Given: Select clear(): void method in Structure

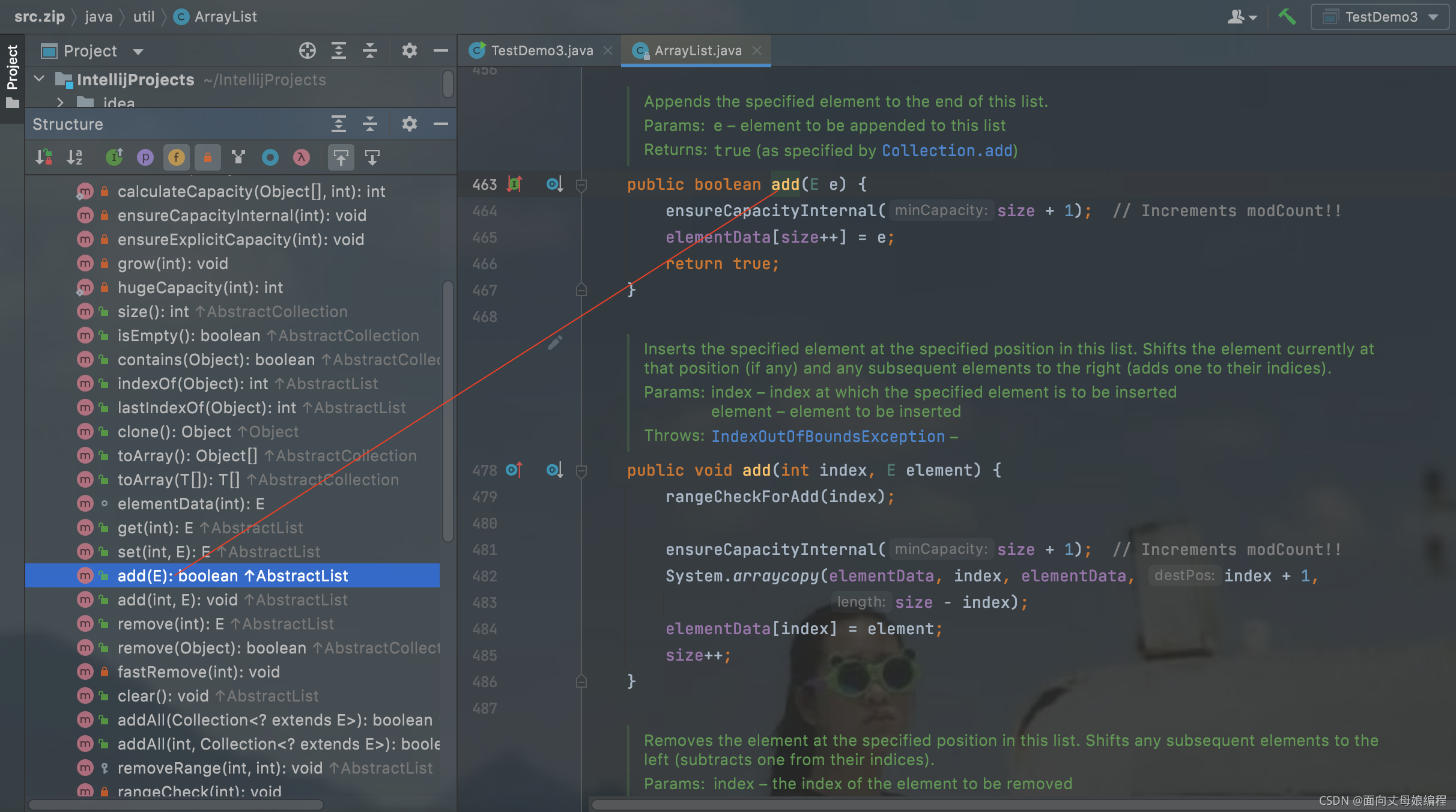Looking at the screenshot, I should pyautogui.click(x=232, y=695).
